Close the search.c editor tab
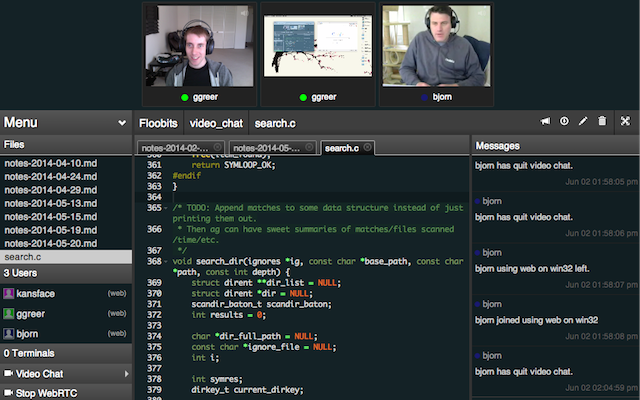 [367, 147]
